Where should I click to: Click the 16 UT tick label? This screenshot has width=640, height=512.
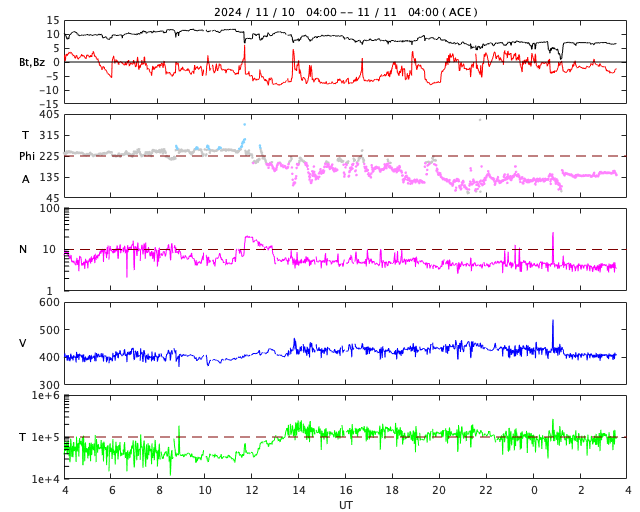point(346,490)
